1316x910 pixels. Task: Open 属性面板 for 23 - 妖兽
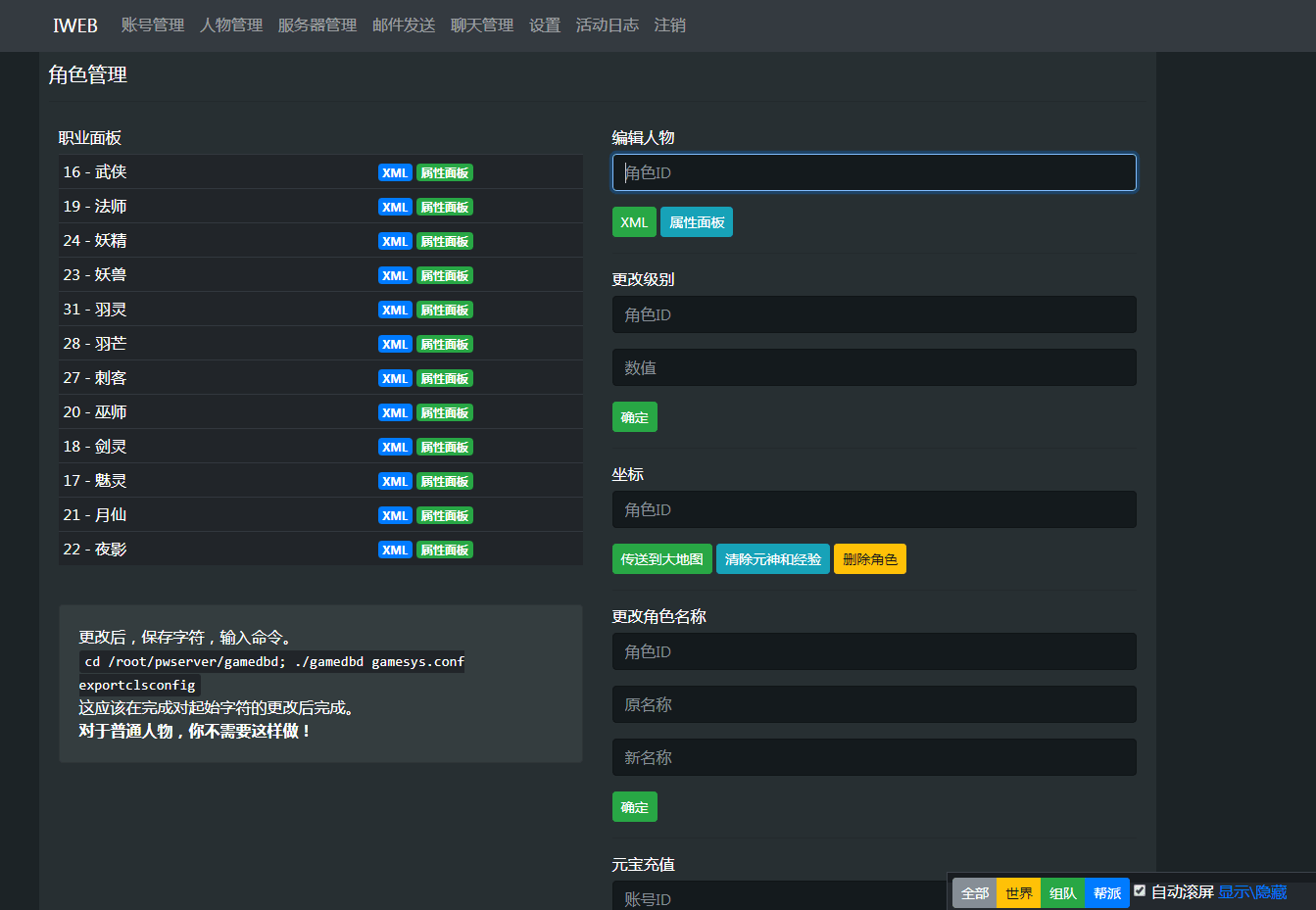pos(445,275)
